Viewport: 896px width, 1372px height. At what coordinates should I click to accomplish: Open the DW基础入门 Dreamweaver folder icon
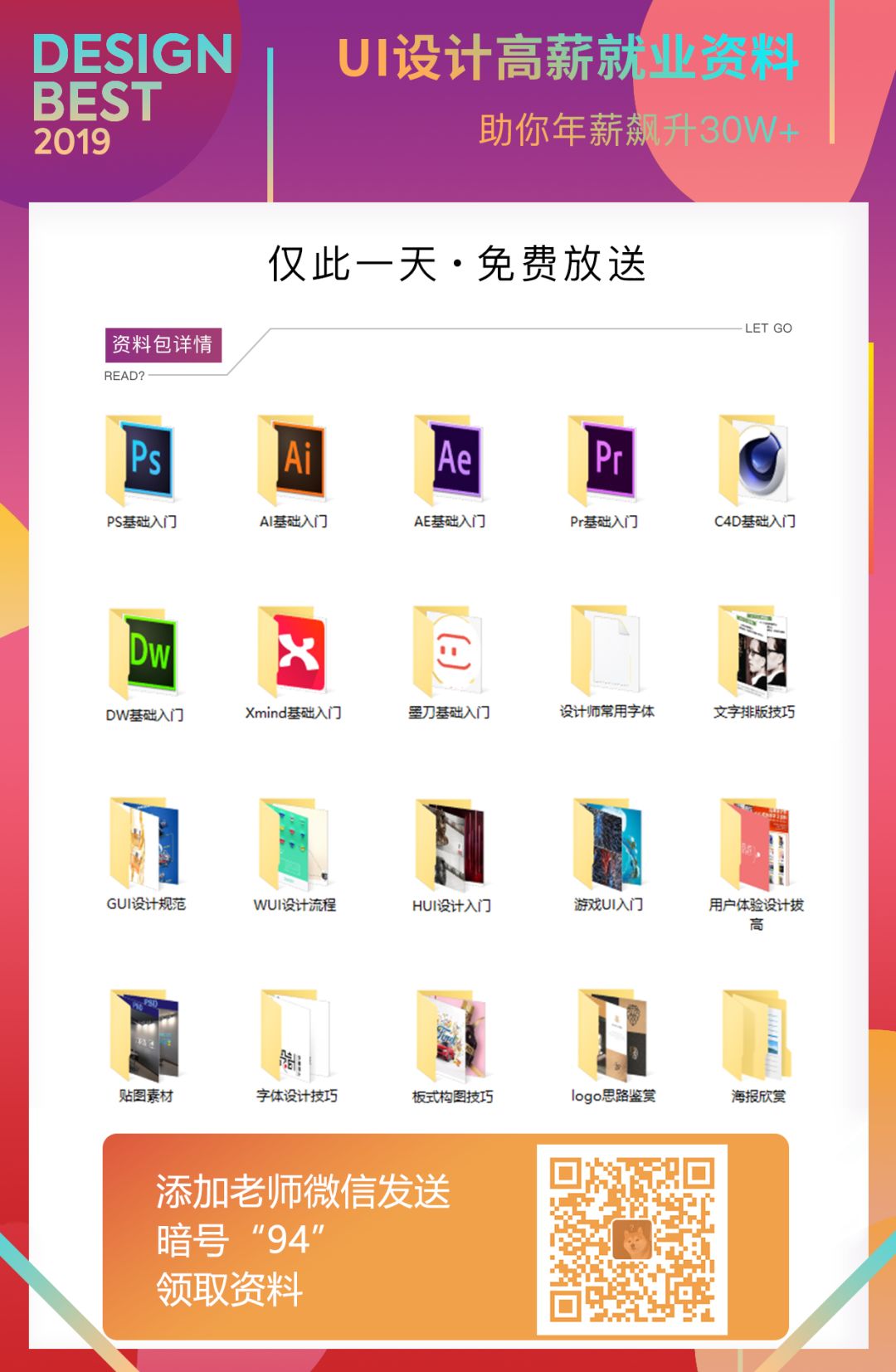pos(144,653)
